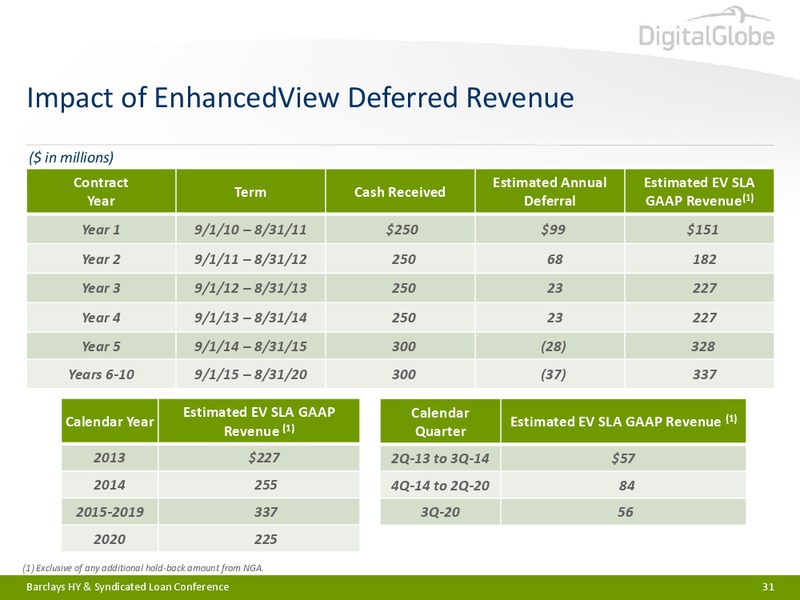Click the "$250" cash received cell

click(x=402, y=230)
